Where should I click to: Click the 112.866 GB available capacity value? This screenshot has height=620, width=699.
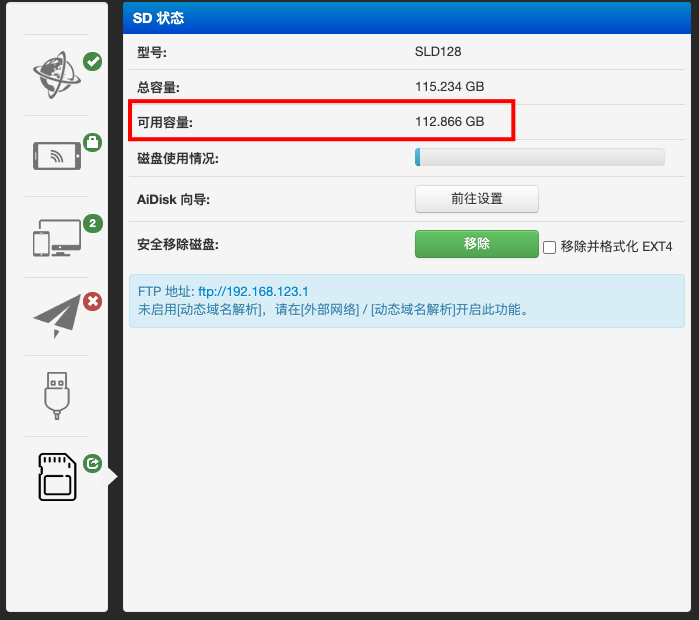pyautogui.click(x=449, y=122)
